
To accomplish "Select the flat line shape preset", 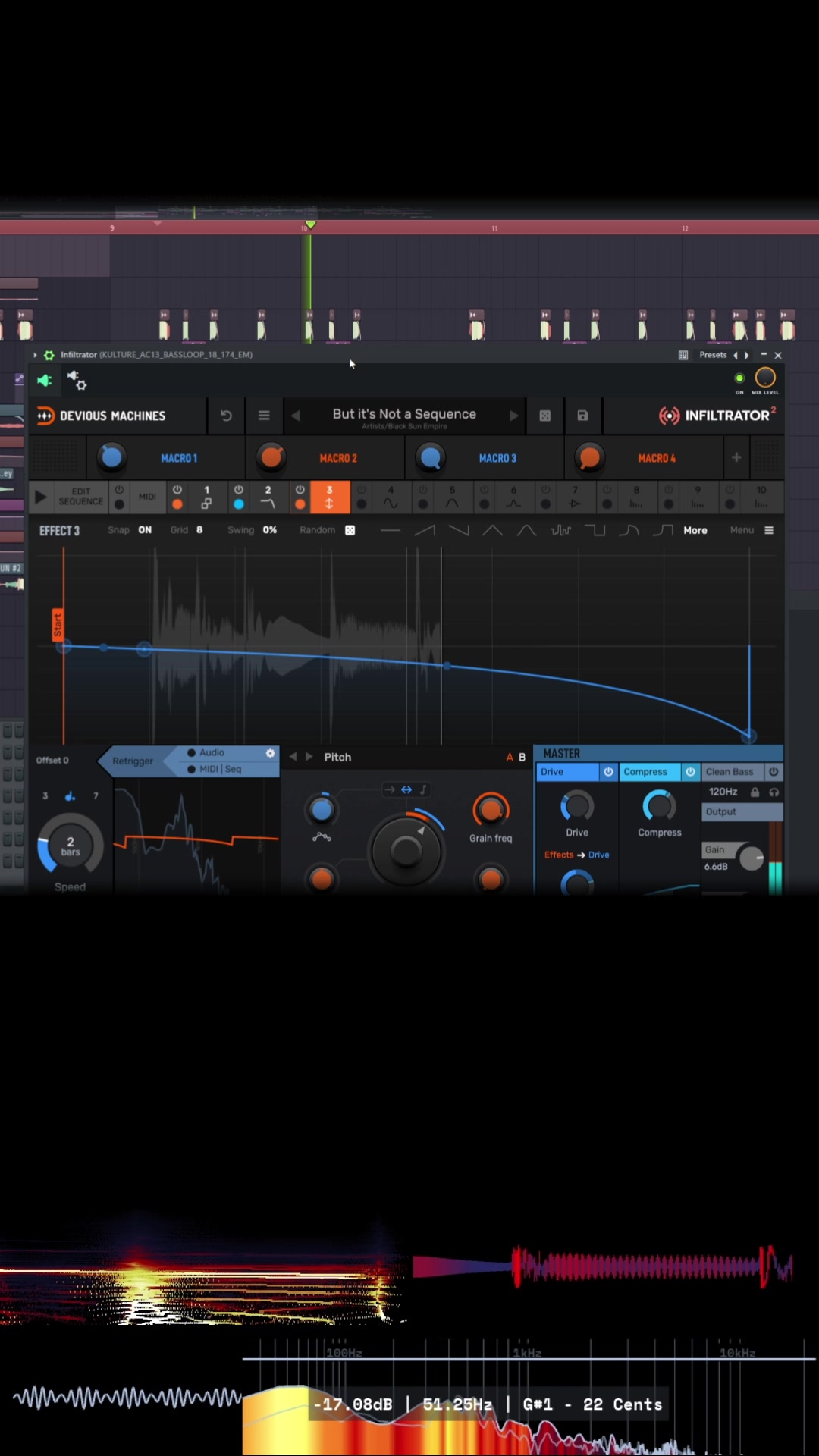I will pos(391,530).
